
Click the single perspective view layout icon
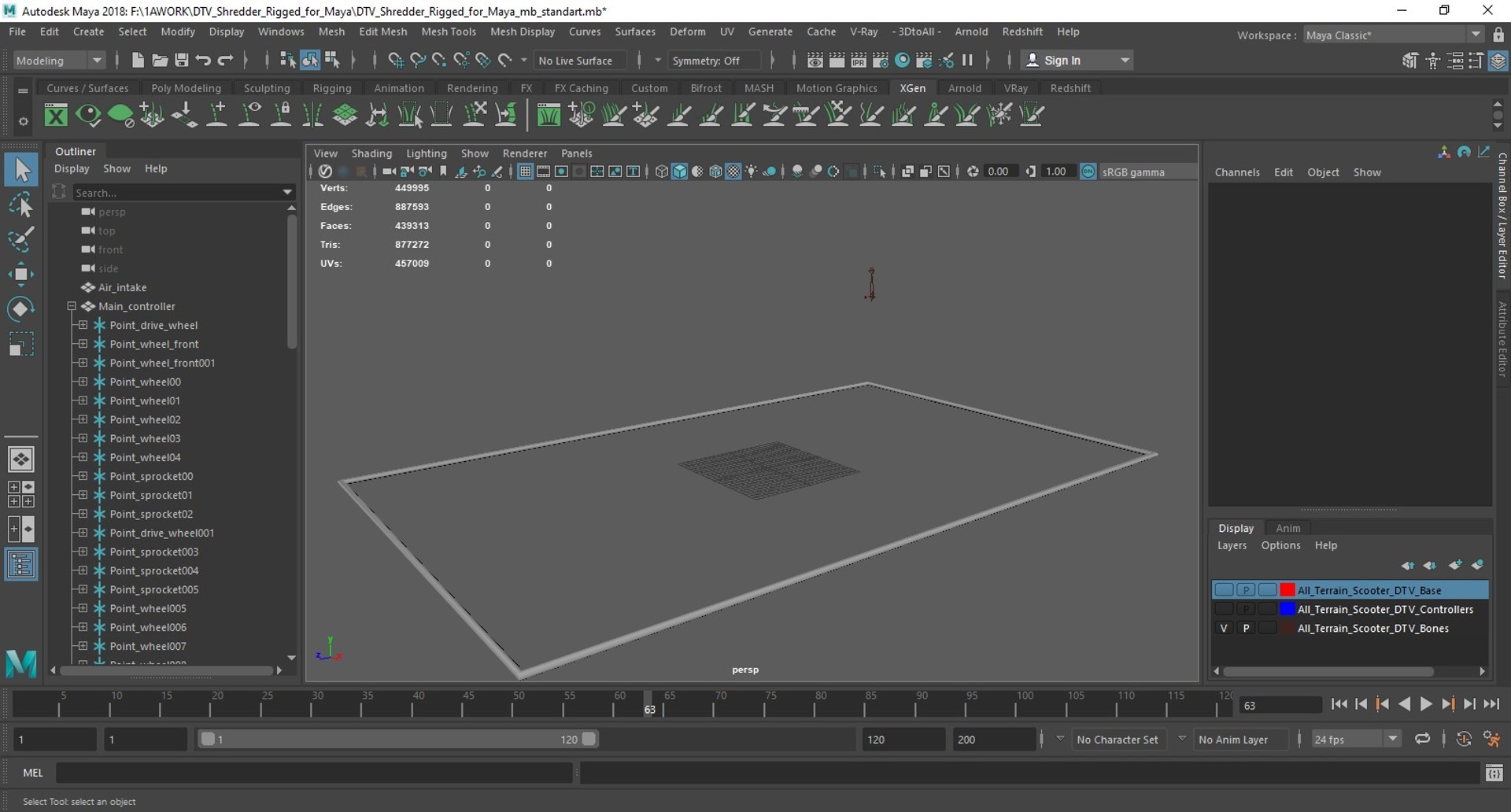click(x=21, y=459)
